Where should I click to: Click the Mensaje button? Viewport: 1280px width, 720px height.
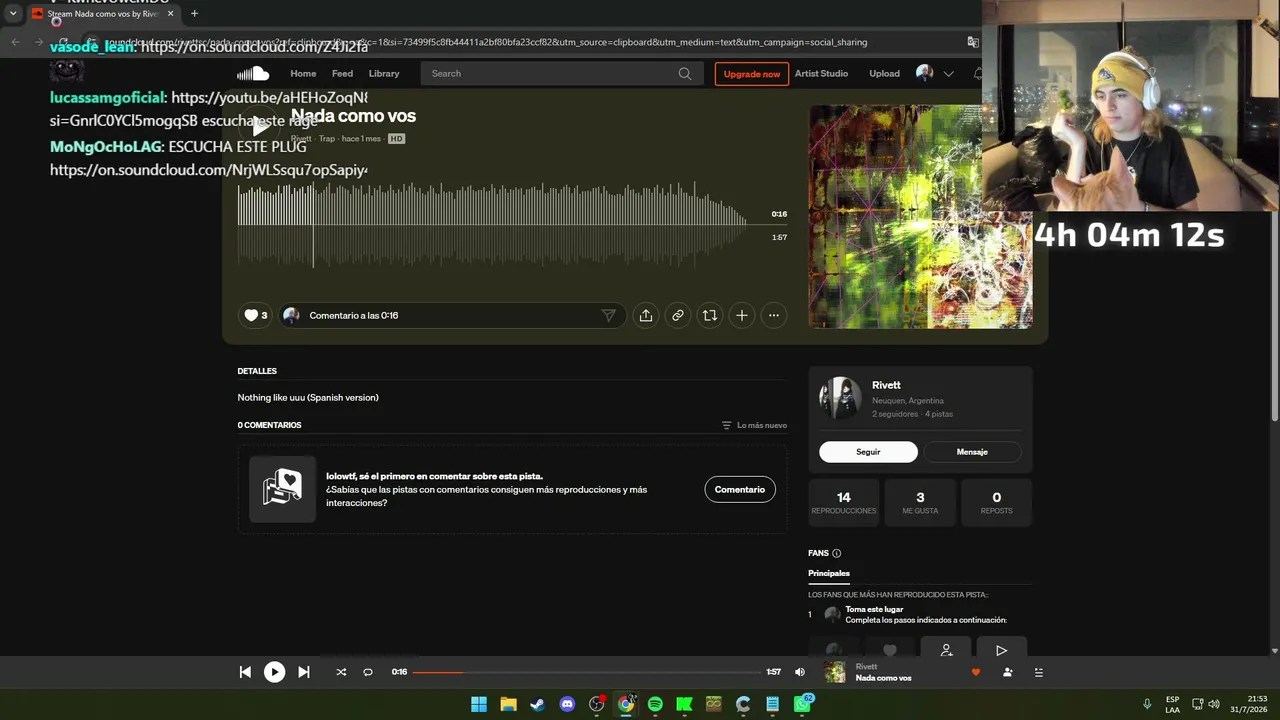[x=972, y=452]
